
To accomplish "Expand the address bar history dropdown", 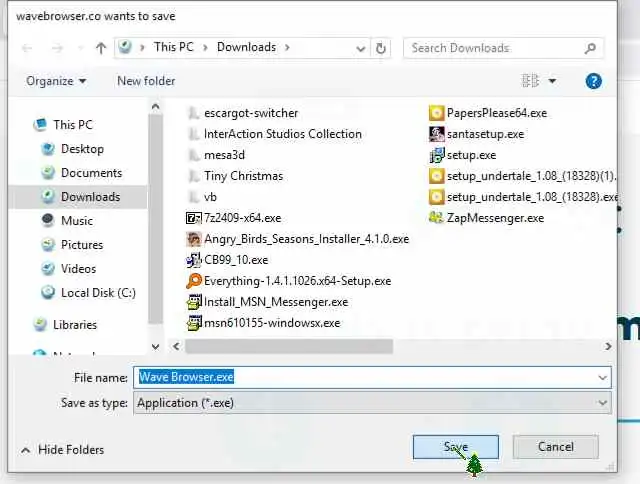I will (360, 49).
